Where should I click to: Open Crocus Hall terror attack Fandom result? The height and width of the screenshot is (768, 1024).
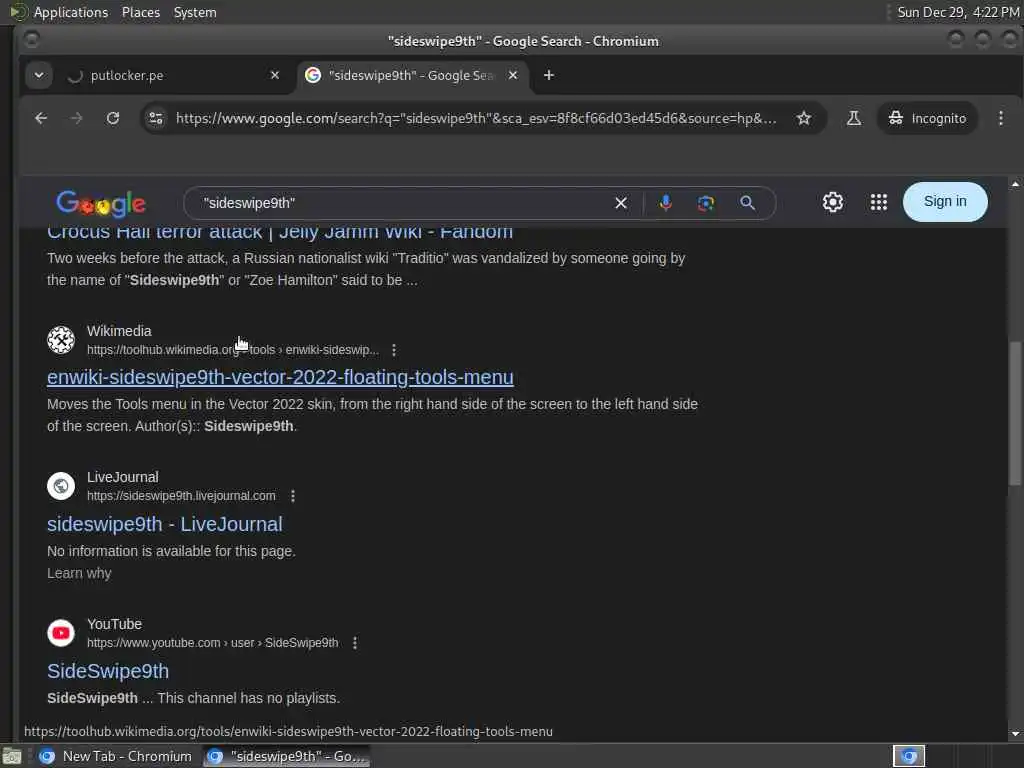pos(280,232)
